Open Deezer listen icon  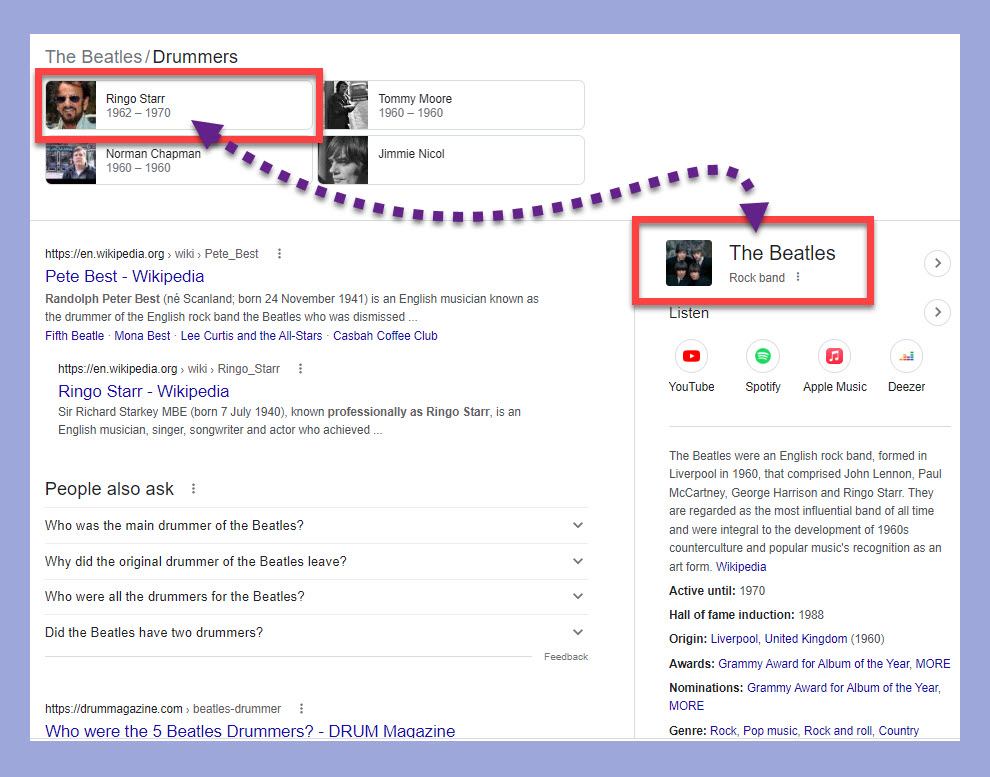point(906,356)
